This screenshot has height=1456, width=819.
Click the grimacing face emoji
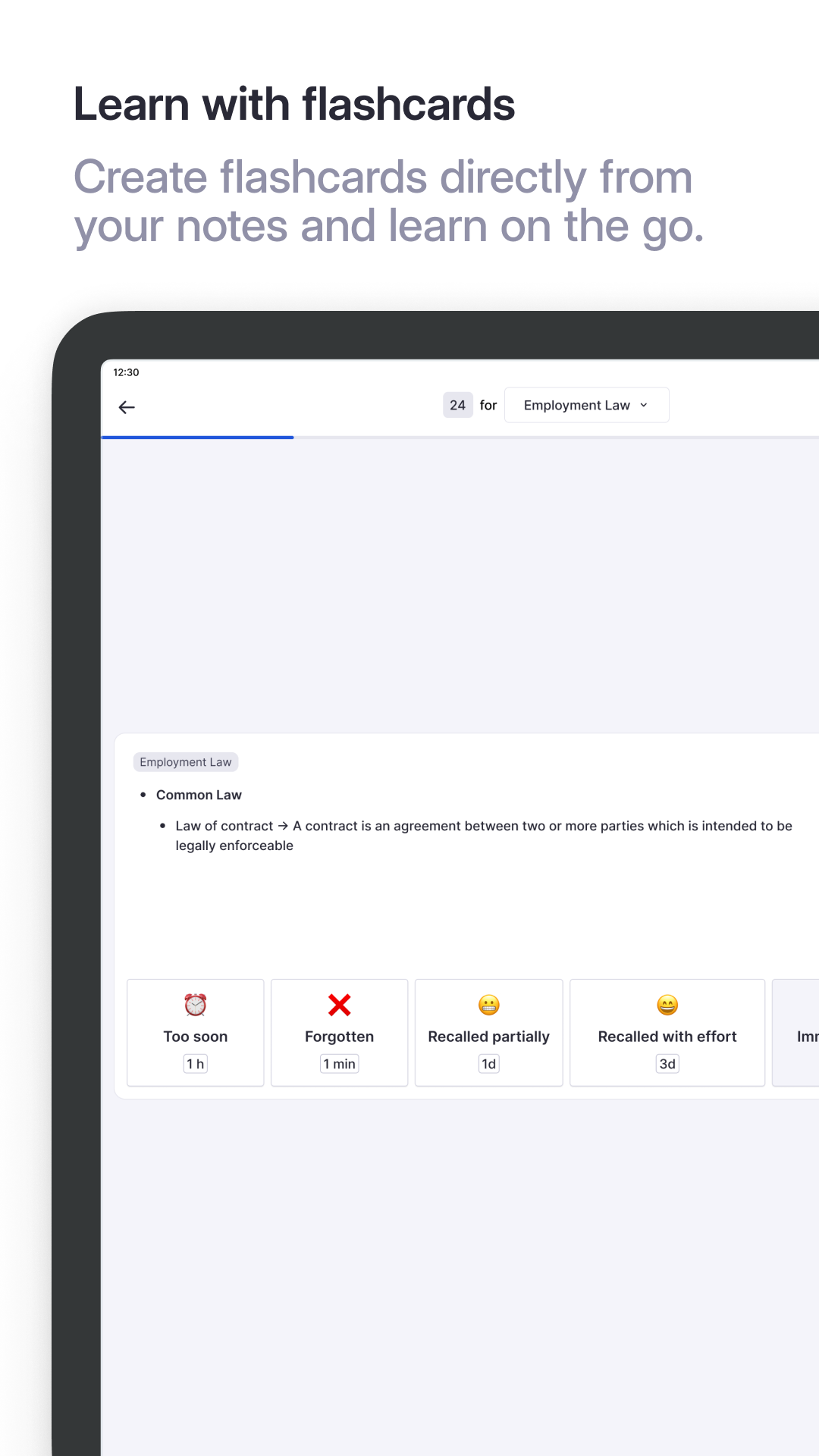pyautogui.click(x=488, y=1005)
